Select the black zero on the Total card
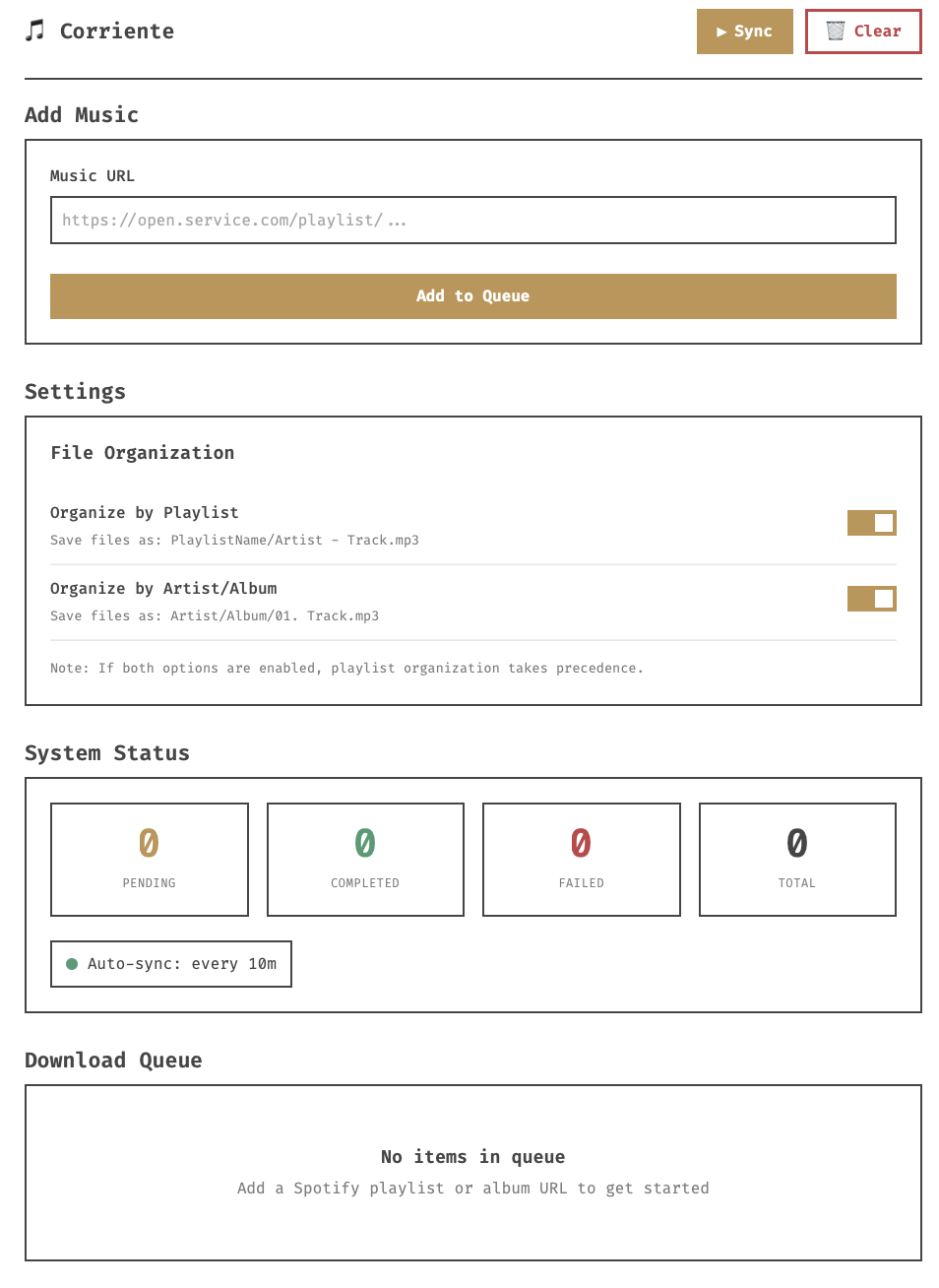Viewport: 939px width, 1288px height. point(797,843)
